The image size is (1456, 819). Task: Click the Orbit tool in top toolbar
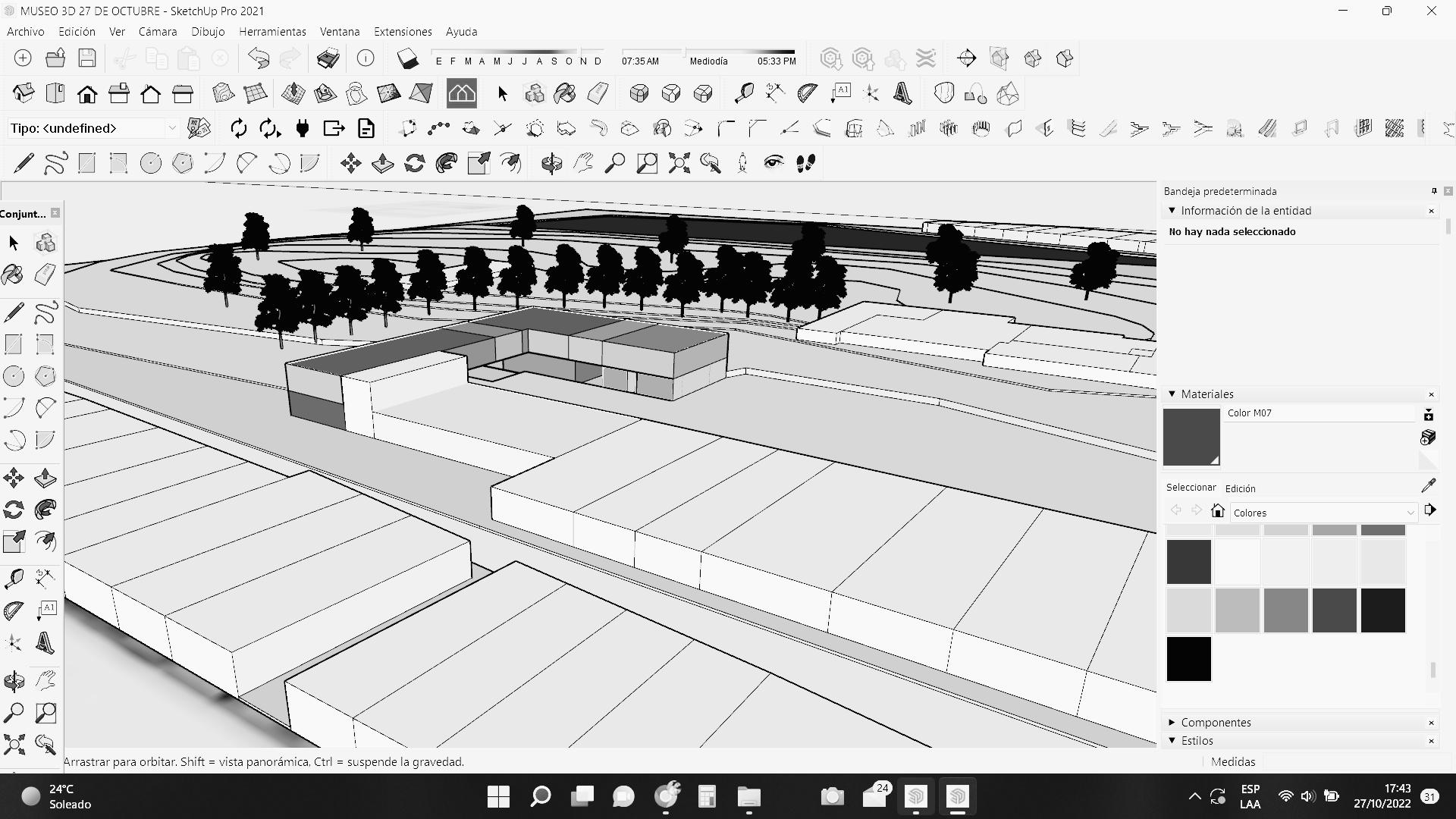point(551,163)
